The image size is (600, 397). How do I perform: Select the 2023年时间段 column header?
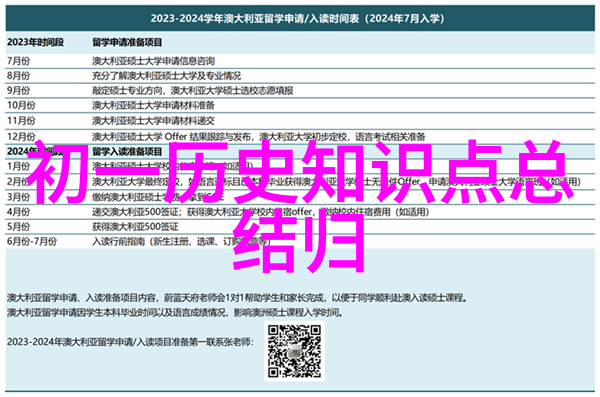(x=35, y=42)
